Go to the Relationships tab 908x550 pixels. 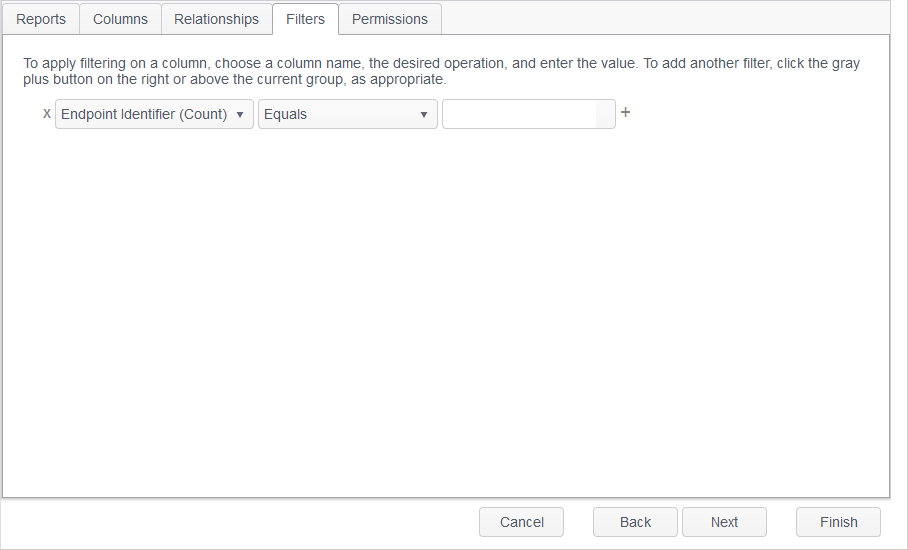click(x=216, y=19)
